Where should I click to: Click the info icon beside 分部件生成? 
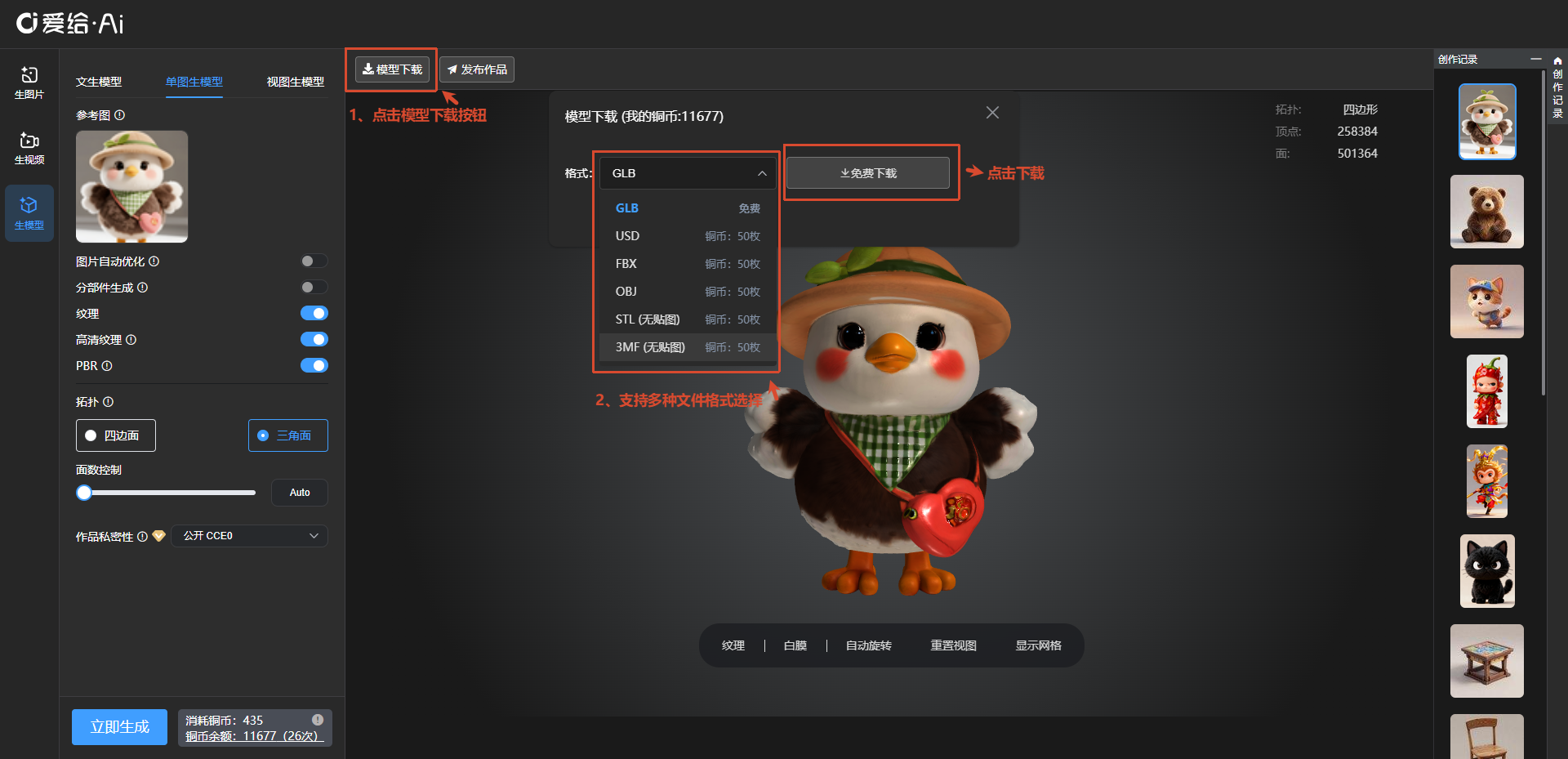click(143, 288)
